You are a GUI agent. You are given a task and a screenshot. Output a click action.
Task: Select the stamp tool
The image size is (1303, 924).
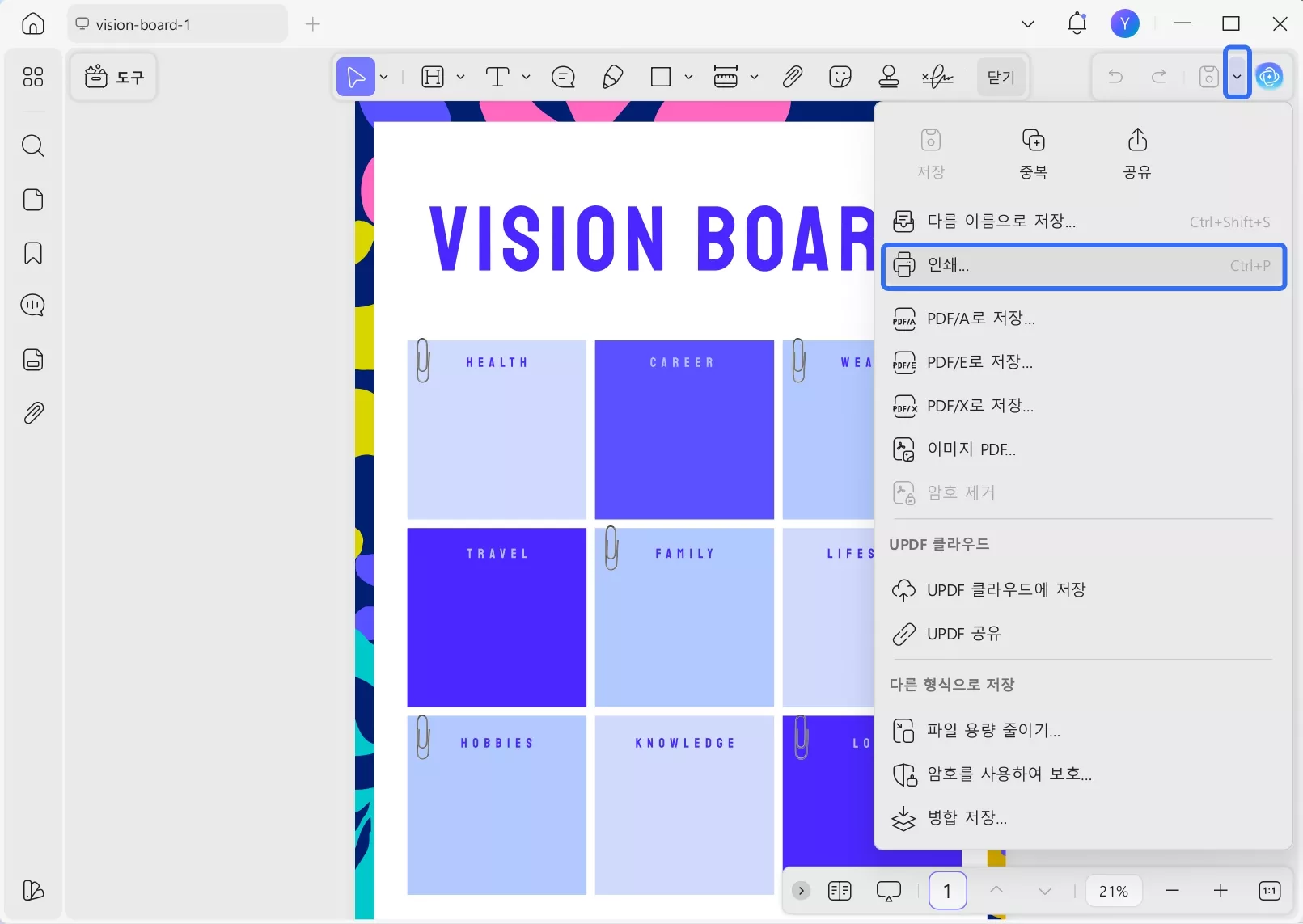pyautogui.click(x=889, y=77)
